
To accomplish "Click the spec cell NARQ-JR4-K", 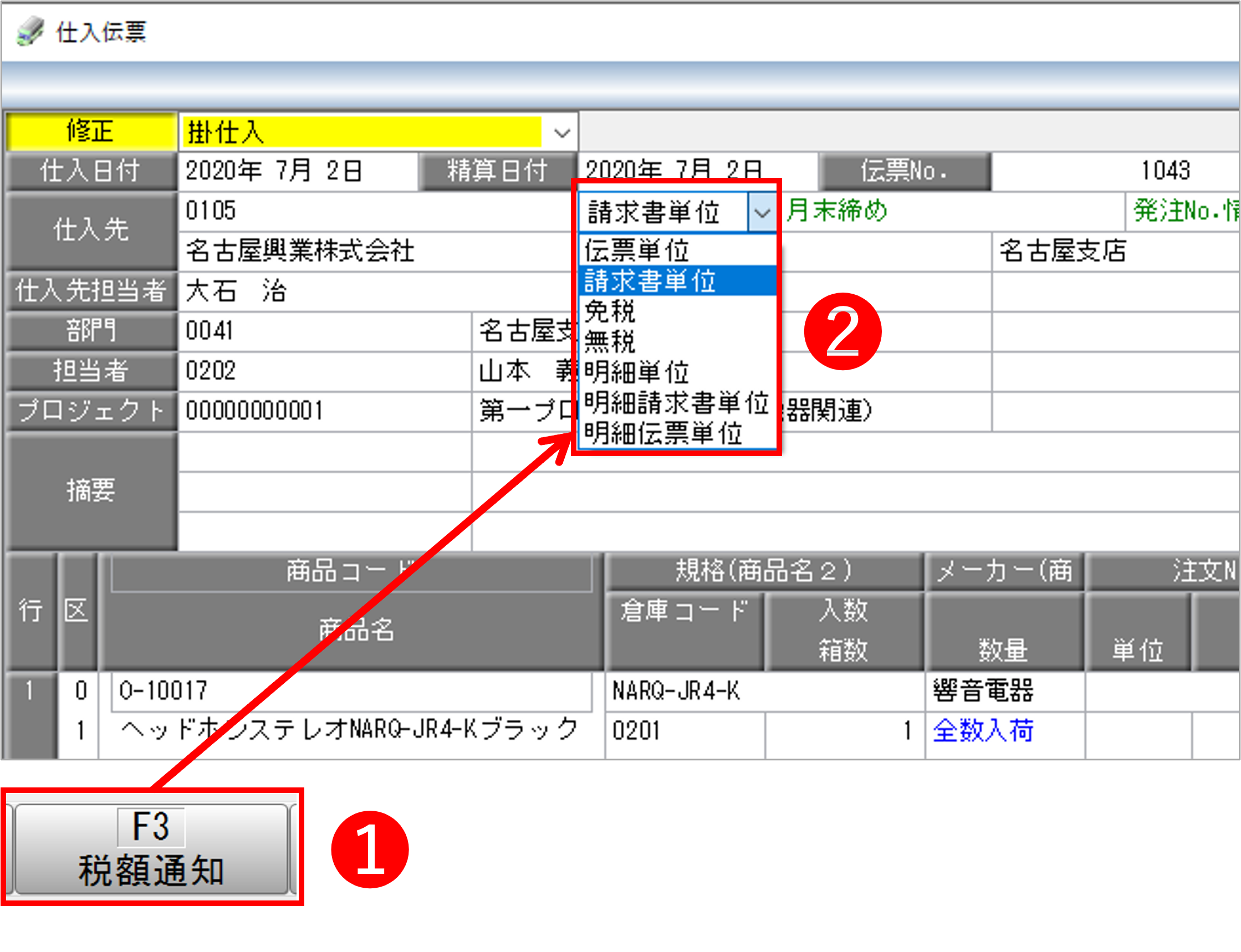I will (x=764, y=691).
